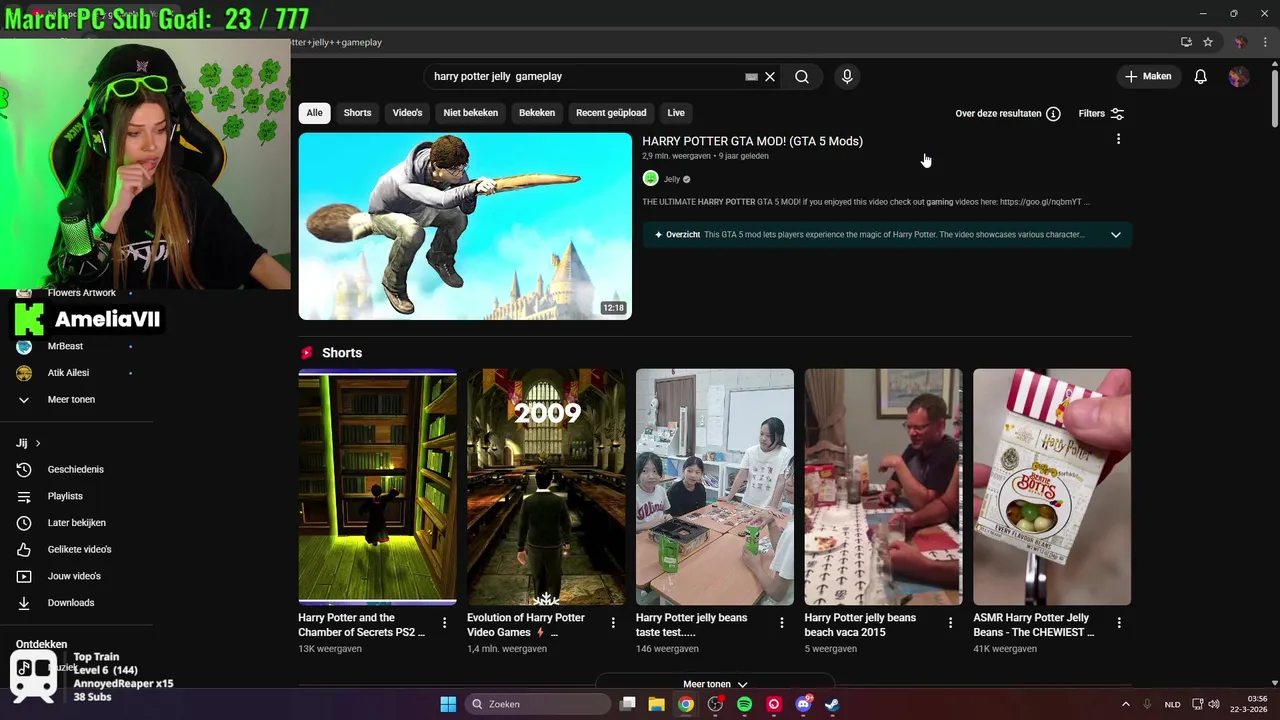The height and width of the screenshot is (720, 1280).
Task: Open Harry Potter jelly beans taste test short
Action: [715, 487]
